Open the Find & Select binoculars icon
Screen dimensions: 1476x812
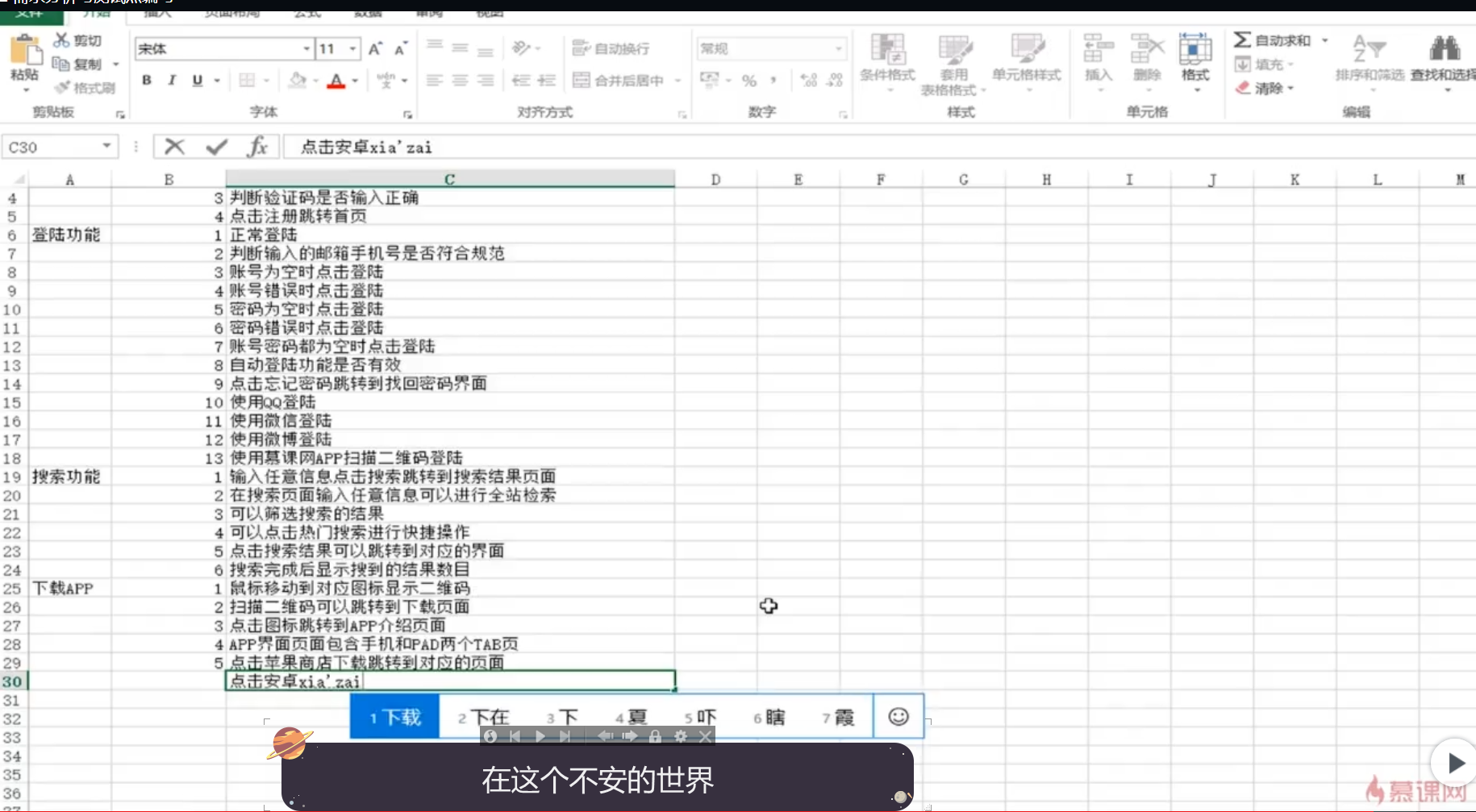click(x=1445, y=47)
